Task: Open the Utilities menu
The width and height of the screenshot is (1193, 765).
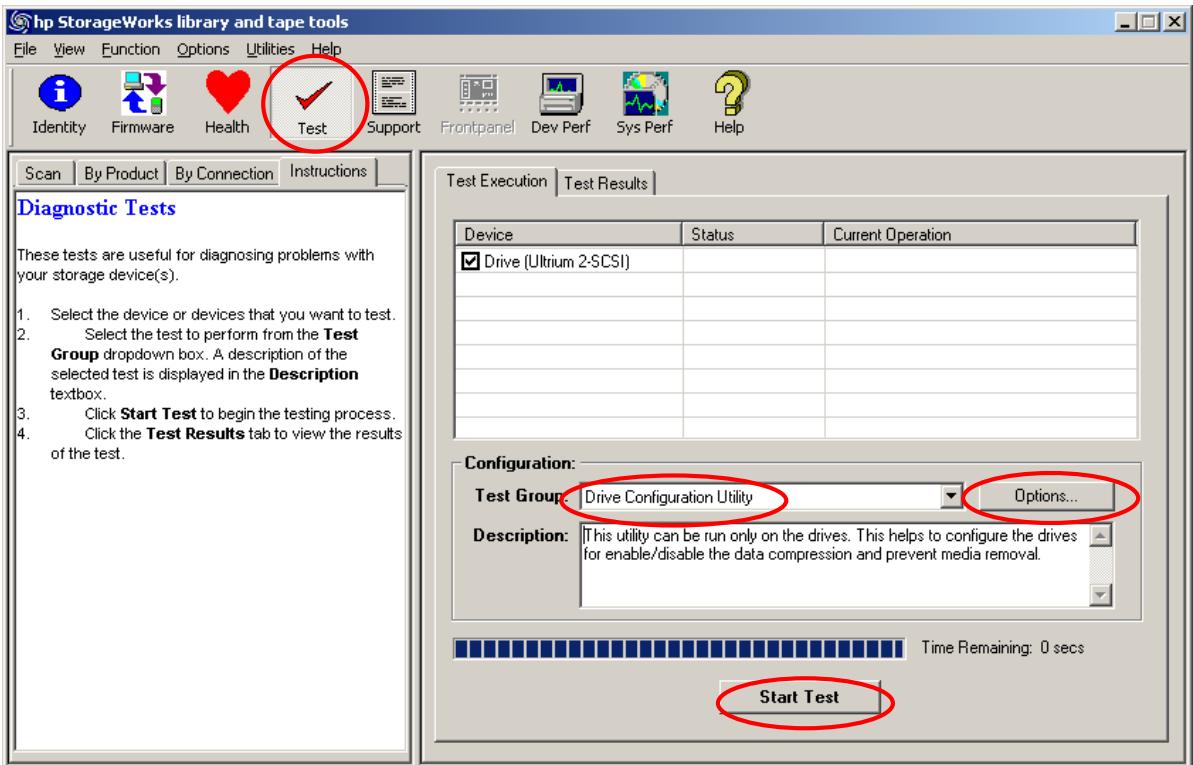Action: (270, 49)
